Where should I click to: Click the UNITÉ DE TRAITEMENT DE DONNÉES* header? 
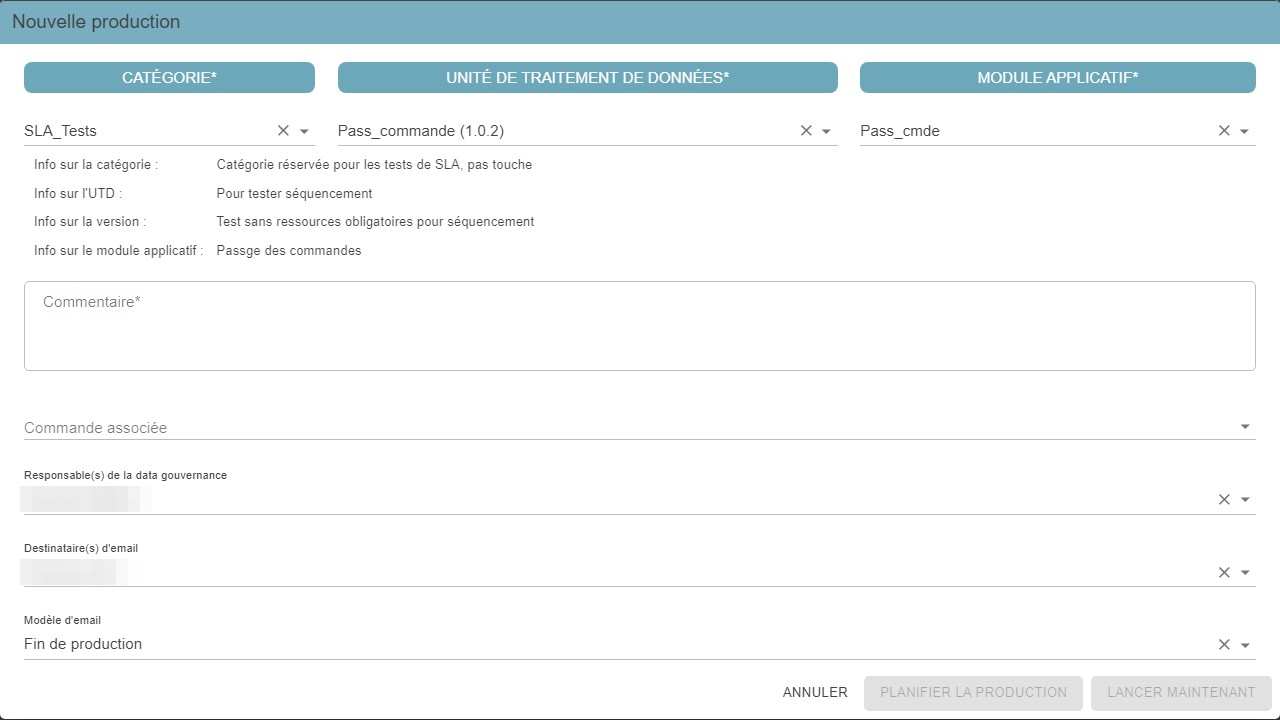tap(588, 78)
